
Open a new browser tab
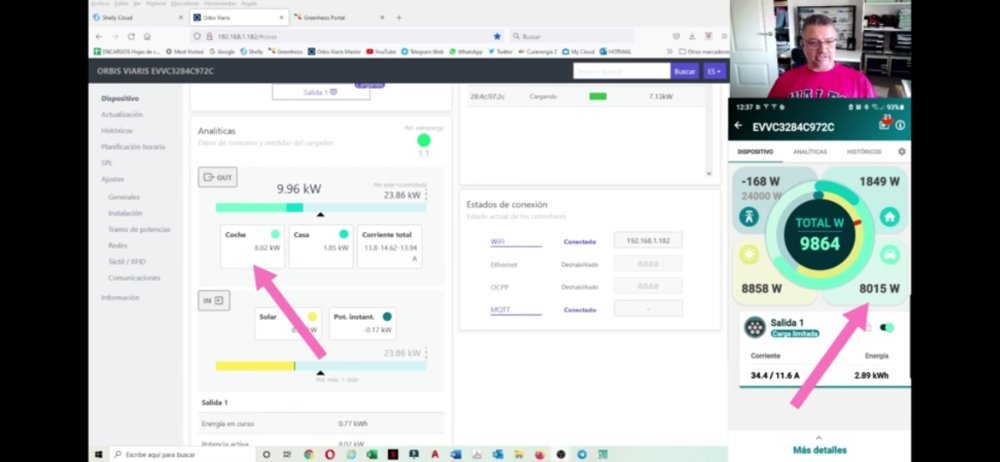399,18
